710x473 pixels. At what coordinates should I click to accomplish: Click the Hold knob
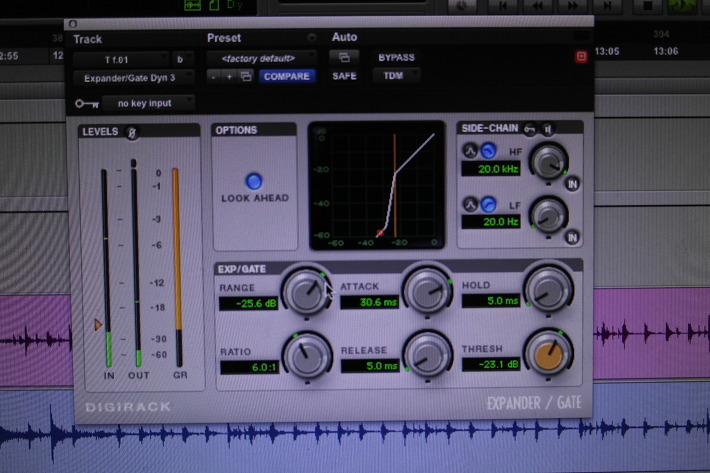tap(548, 289)
